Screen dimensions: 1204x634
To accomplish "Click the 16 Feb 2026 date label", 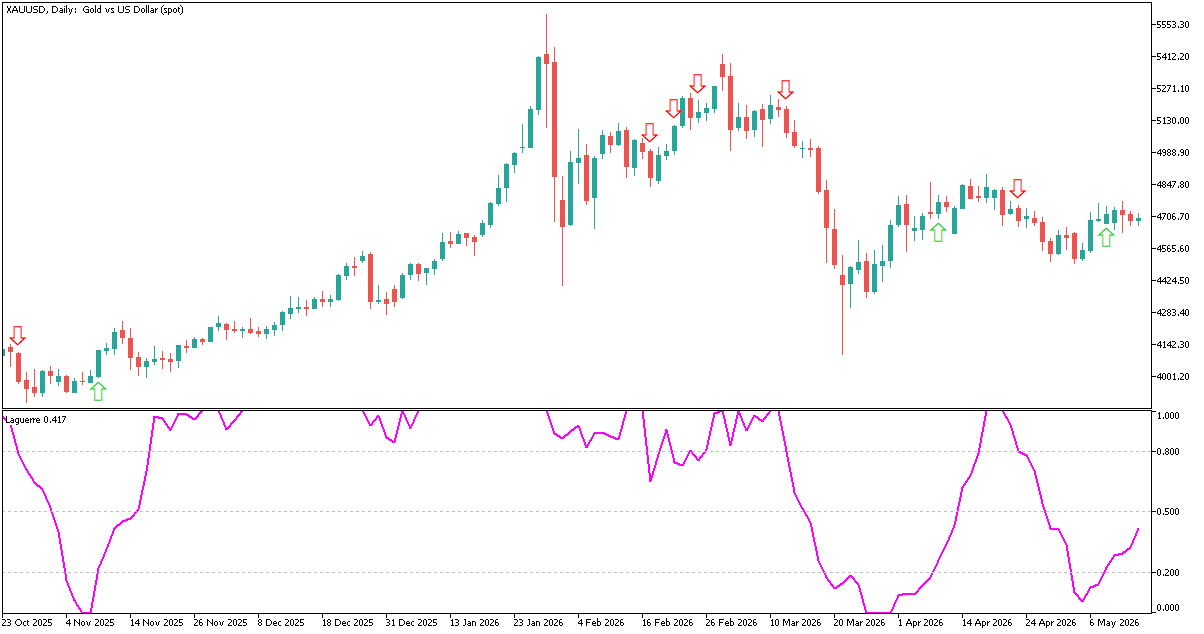I will [x=668, y=622].
